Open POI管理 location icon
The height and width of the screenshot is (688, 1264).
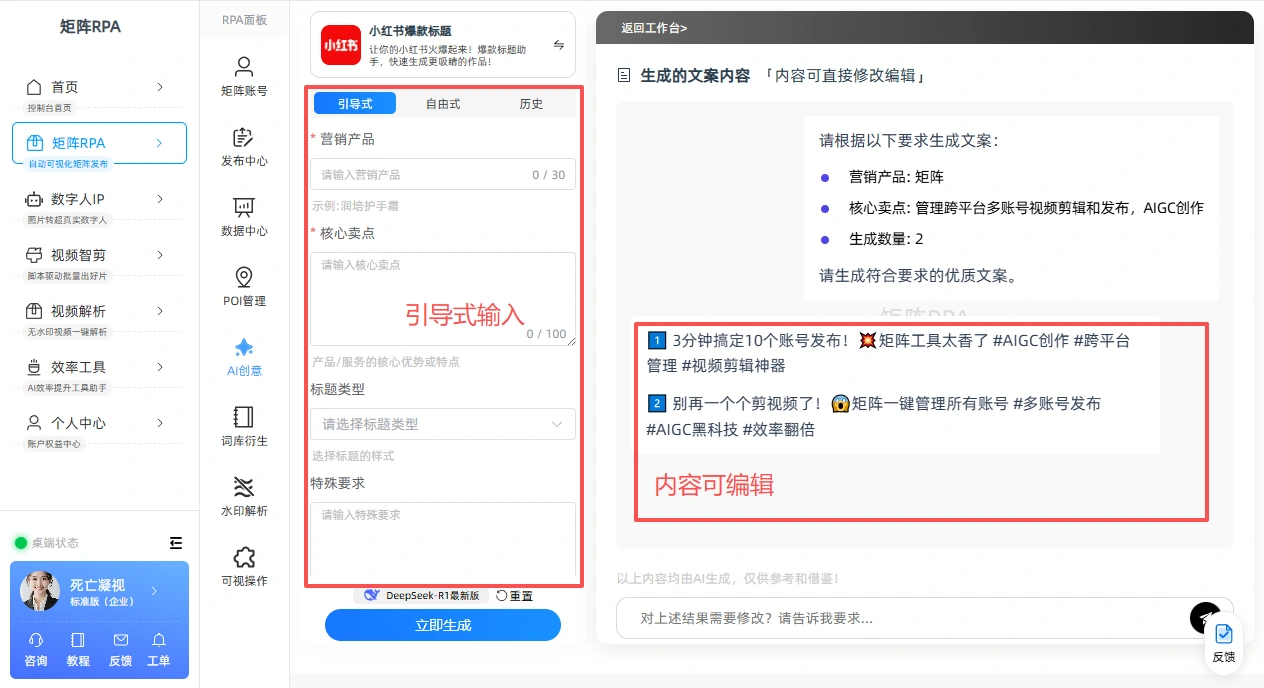coord(244,277)
